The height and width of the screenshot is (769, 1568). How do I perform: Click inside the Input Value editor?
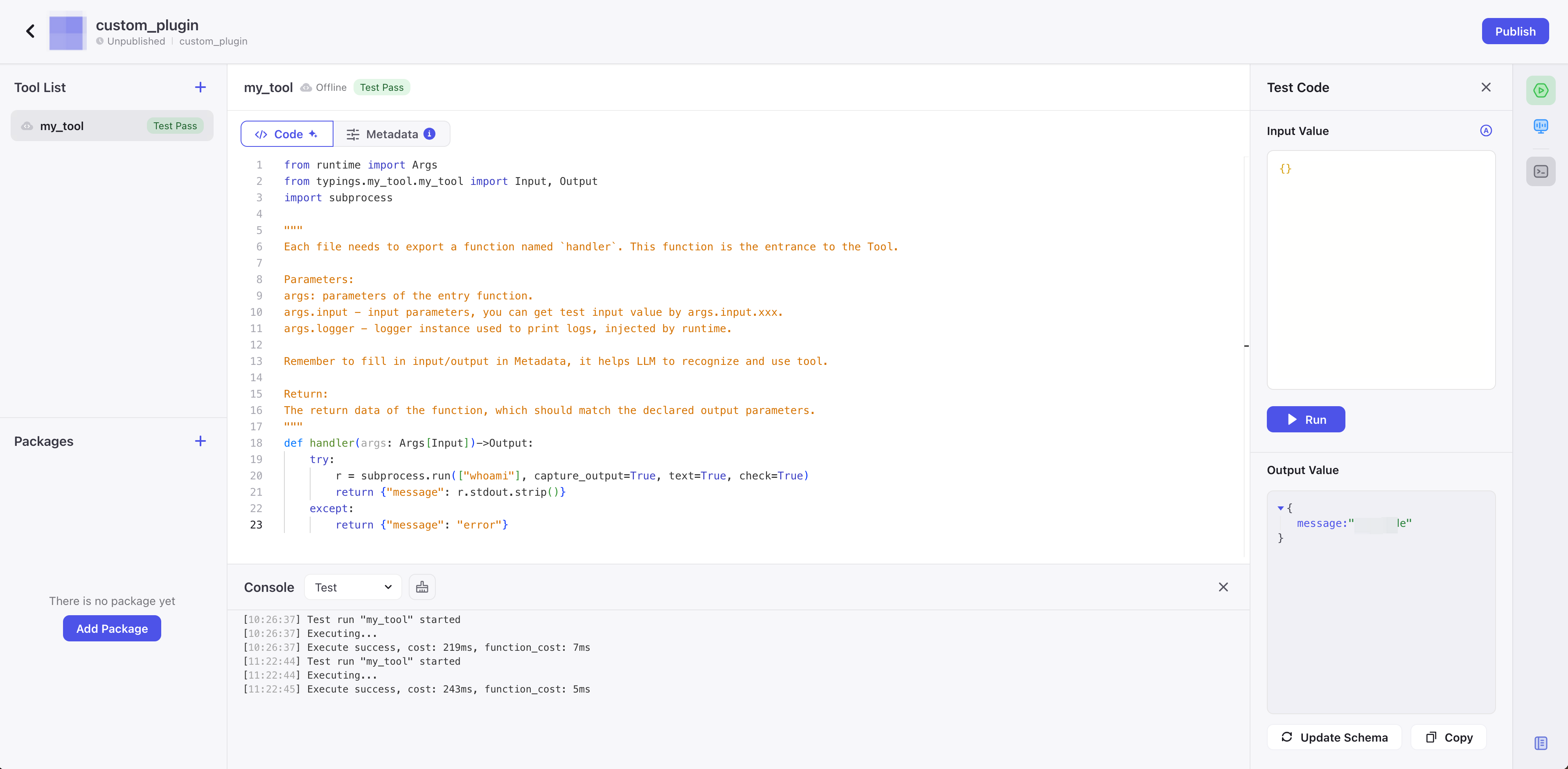coord(1381,270)
